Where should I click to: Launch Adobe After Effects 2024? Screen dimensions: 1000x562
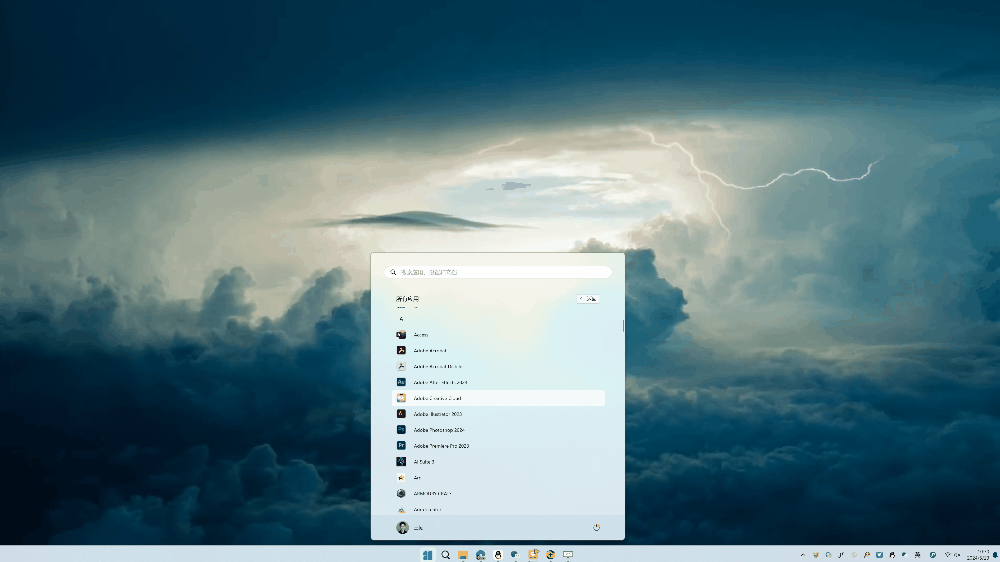tap(440, 382)
